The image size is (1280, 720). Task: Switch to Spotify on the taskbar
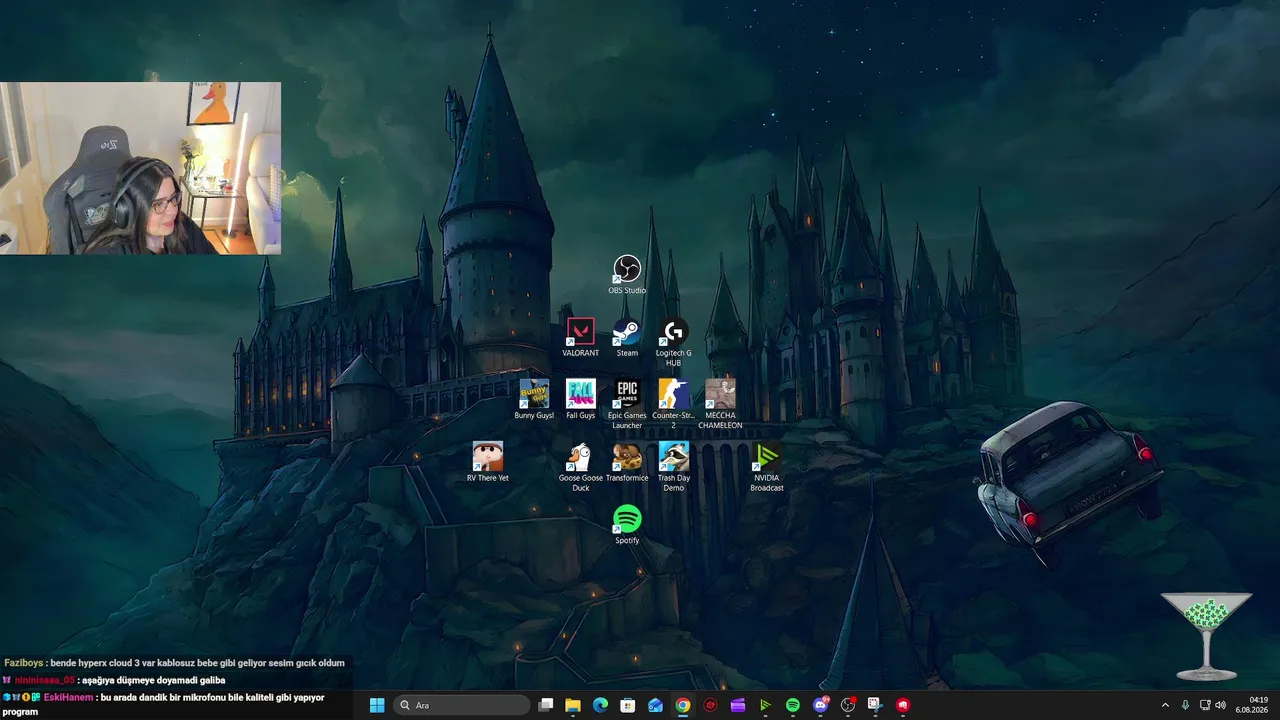pyautogui.click(x=793, y=705)
